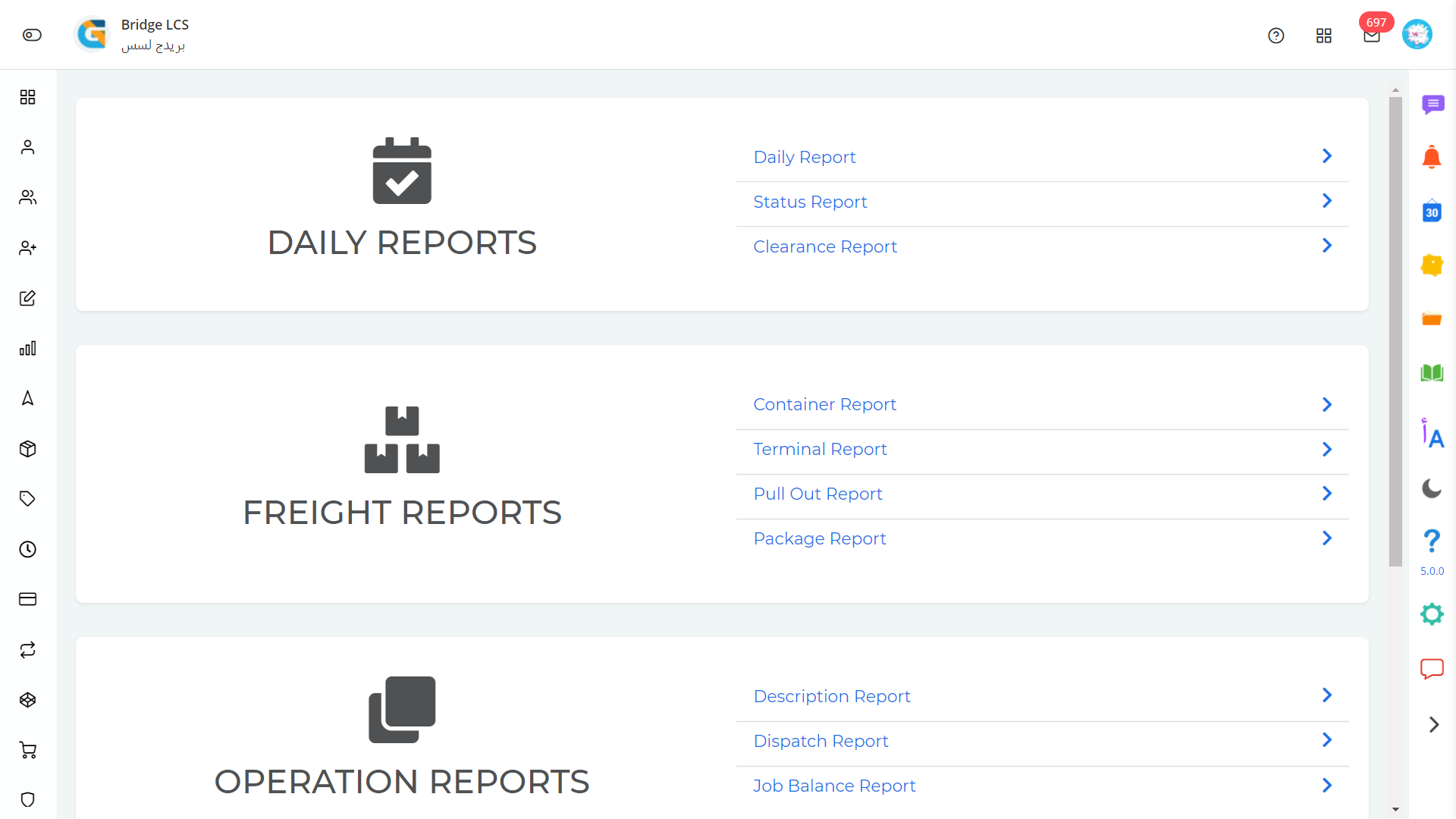Click the user profile icon in sidebar
The height and width of the screenshot is (819, 1456).
[28, 147]
